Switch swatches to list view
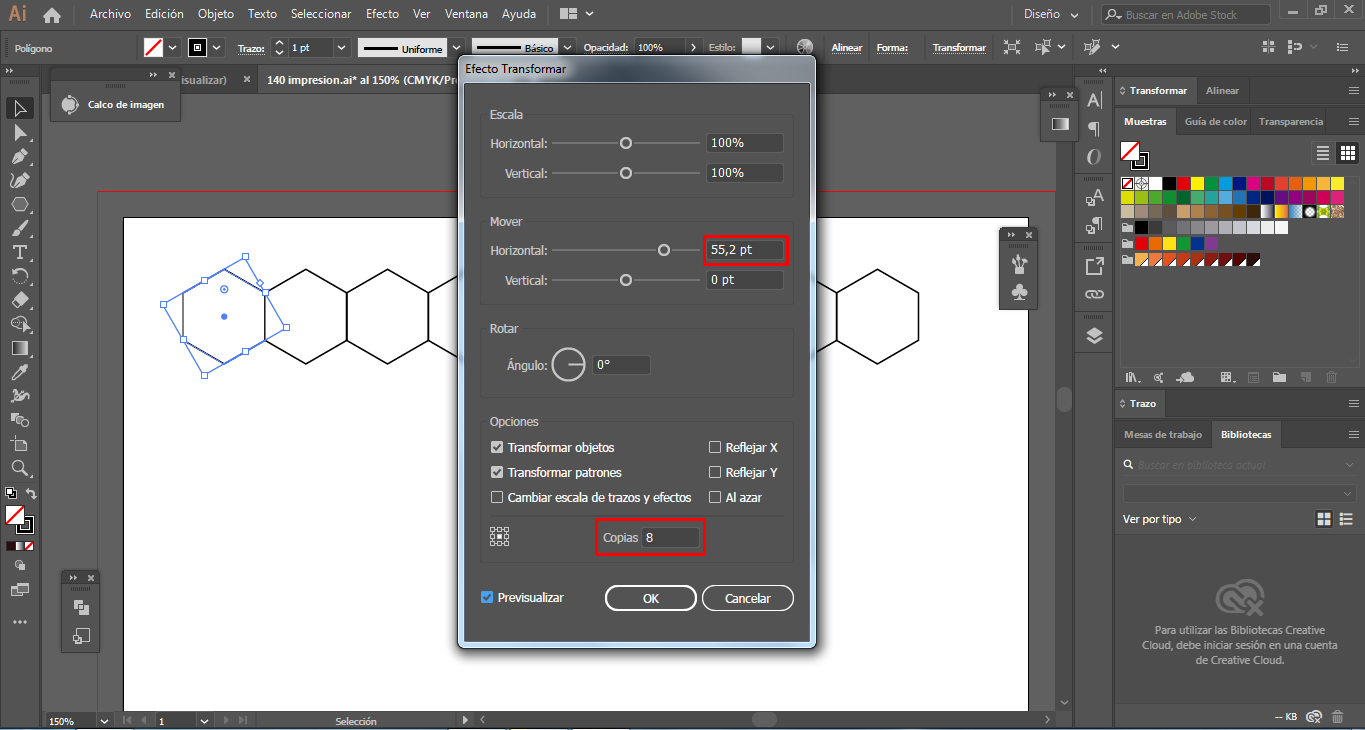This screenshot has width=1365, height=730. click(1323, 153)
